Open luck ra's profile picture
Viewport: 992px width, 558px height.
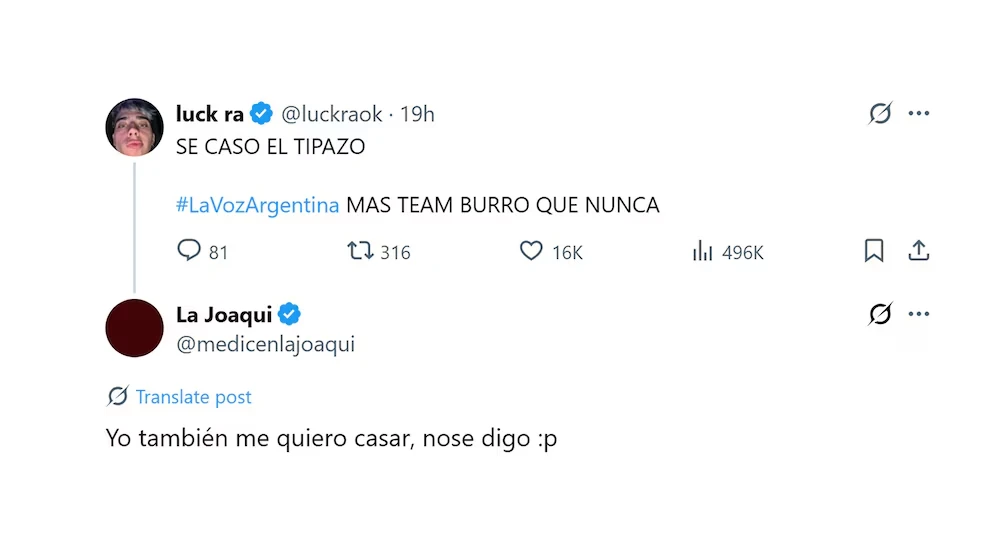134,127
